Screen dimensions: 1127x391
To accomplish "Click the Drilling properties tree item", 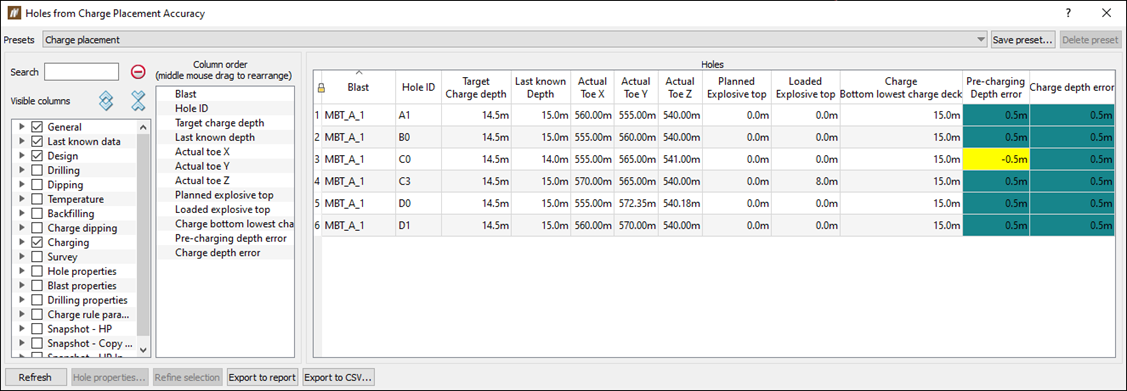I will 88,300.
